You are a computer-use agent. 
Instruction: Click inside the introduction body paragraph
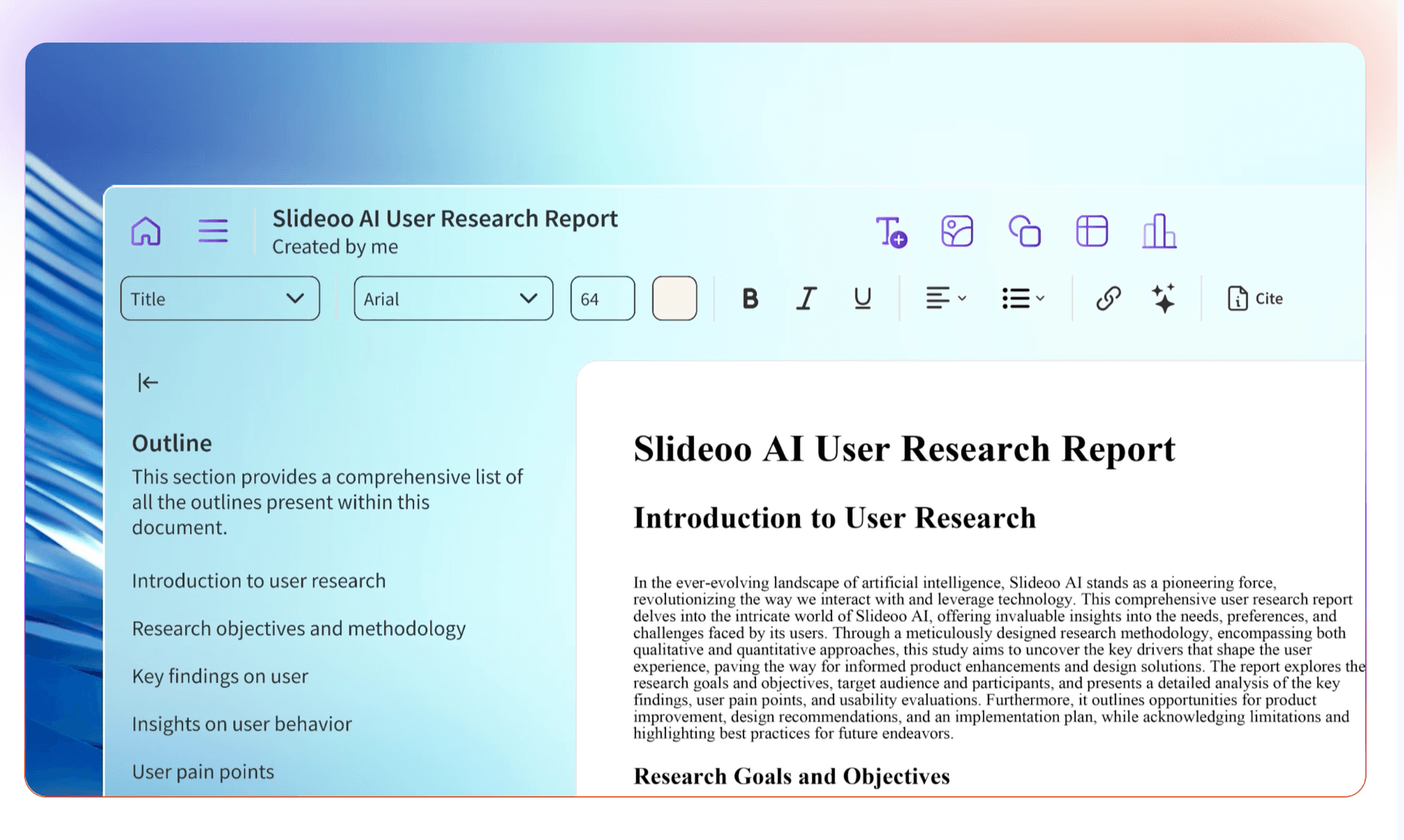(998, 658)
